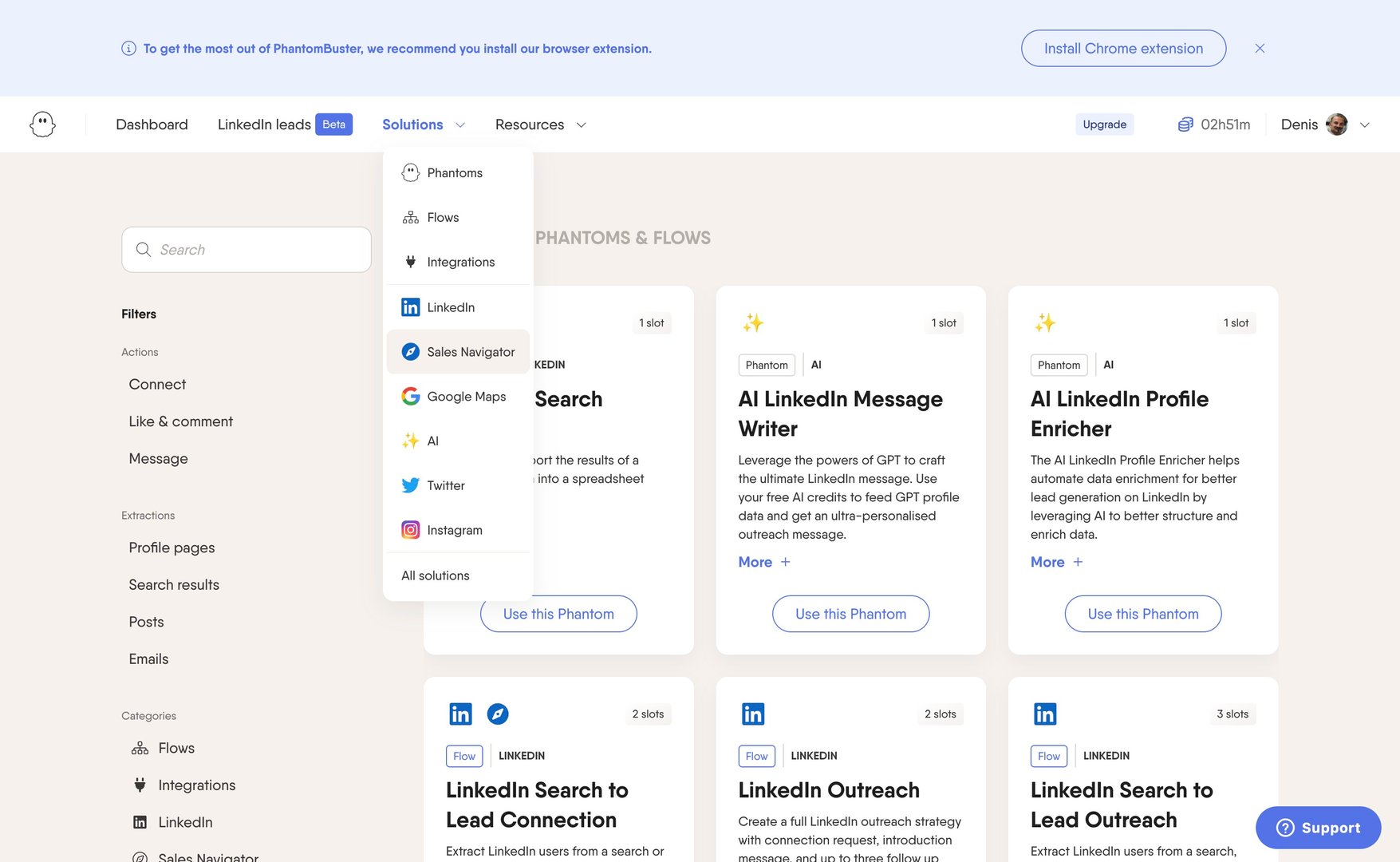Viewport: 1400px width, 862px height.
Task: Use this Phantom for AI LinkedIn Profile Enricher
Action: tap(1143, 614)
